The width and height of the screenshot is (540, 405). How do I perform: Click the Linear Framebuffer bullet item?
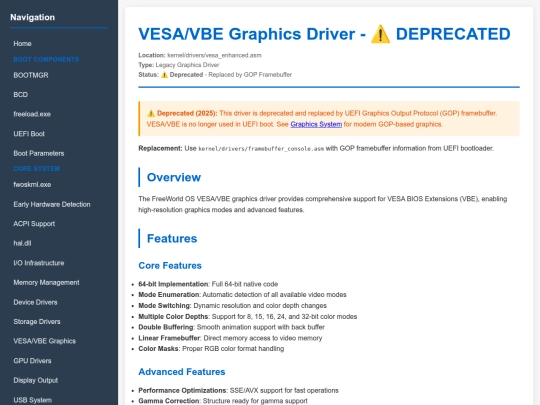click(x=230, y=338)
